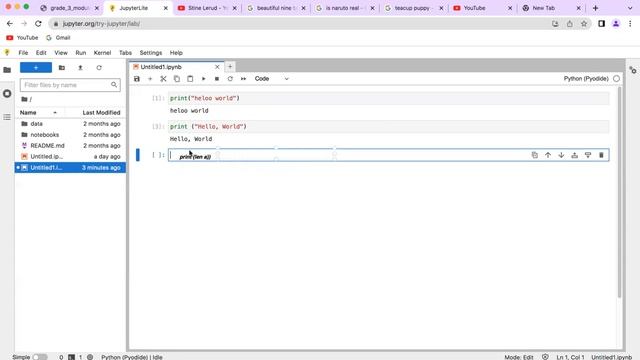Image resolution: width=640 pixels, height=360 pixels.
Task: Open the Kernel menu
Action: (102, 53)
